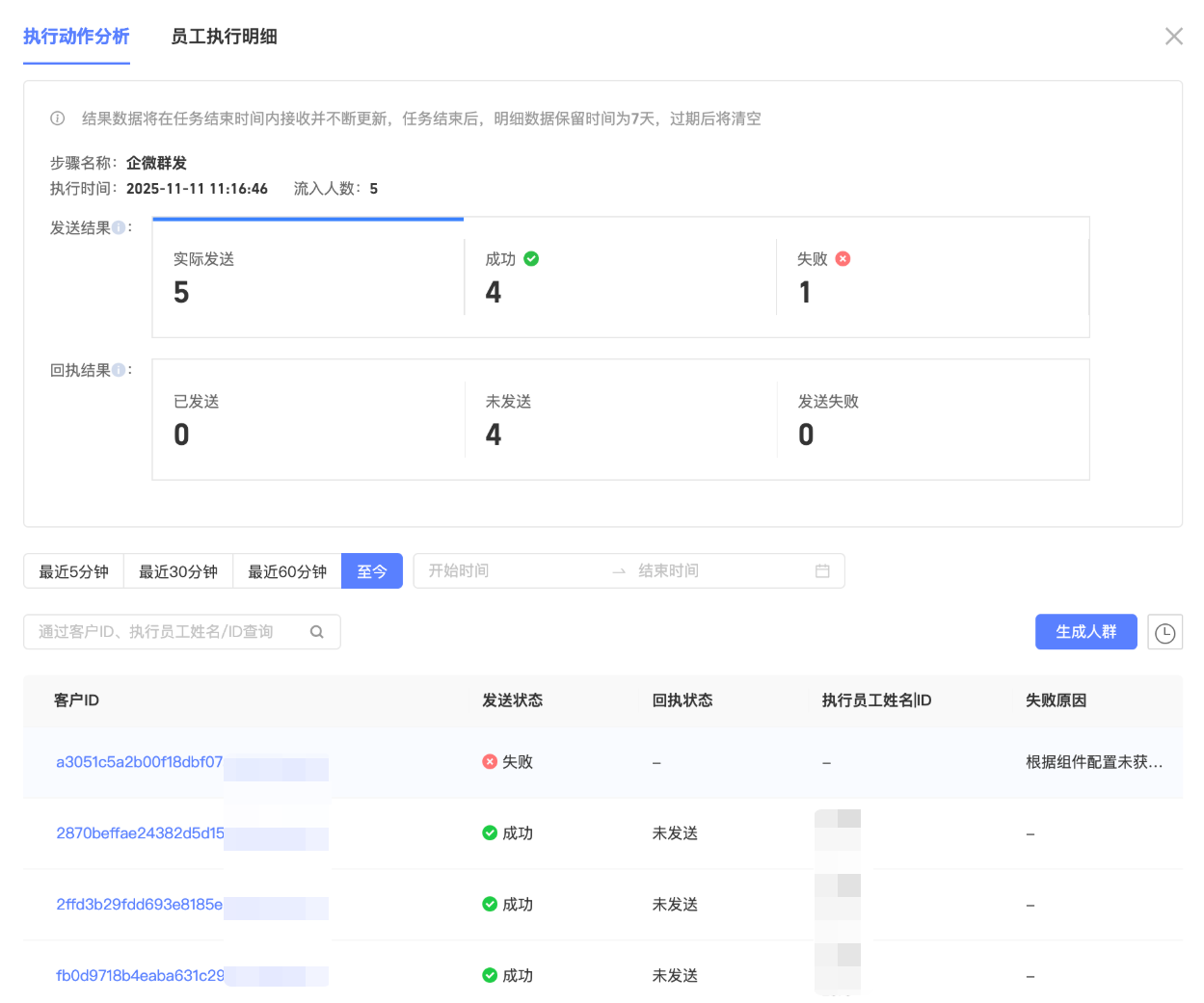Click 执行员工姓名|ID column header
The image size is (1204, 1003).
click(876, 700)
